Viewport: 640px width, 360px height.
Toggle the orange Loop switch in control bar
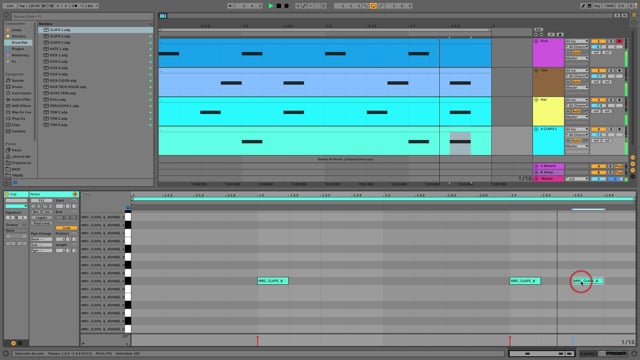tap(373, 6)
